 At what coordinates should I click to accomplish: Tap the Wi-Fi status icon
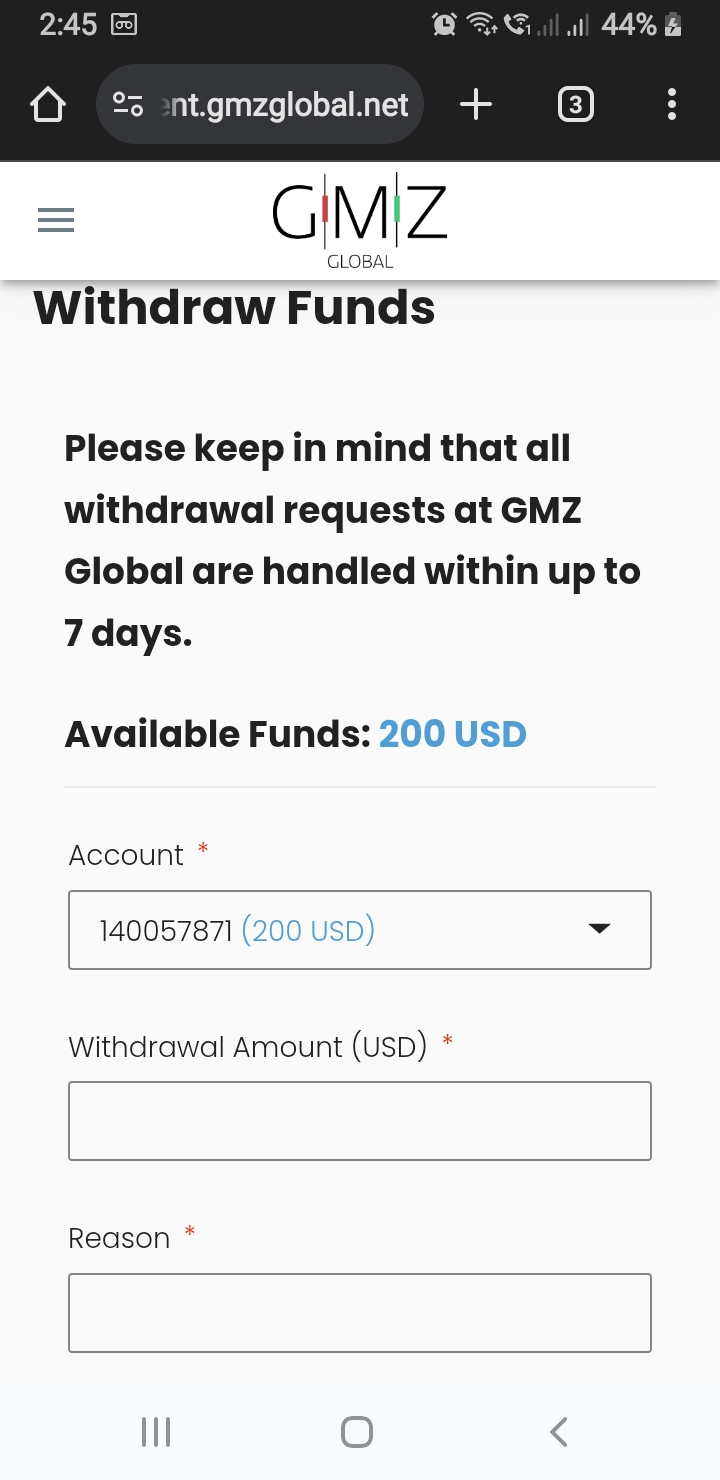[x=483, y=25]
